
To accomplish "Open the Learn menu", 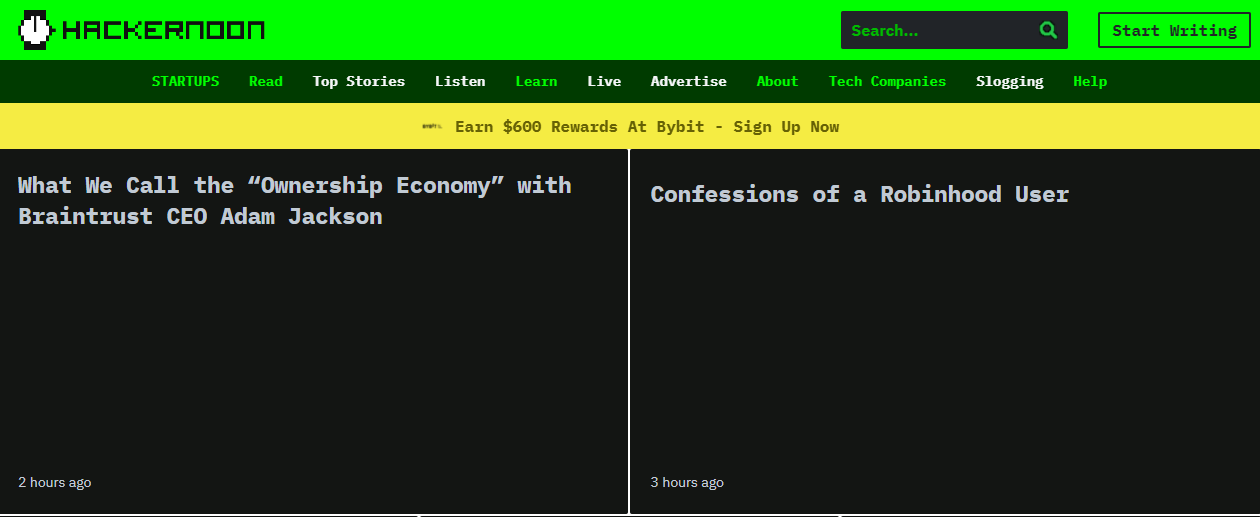I will [x=536, y=81].
